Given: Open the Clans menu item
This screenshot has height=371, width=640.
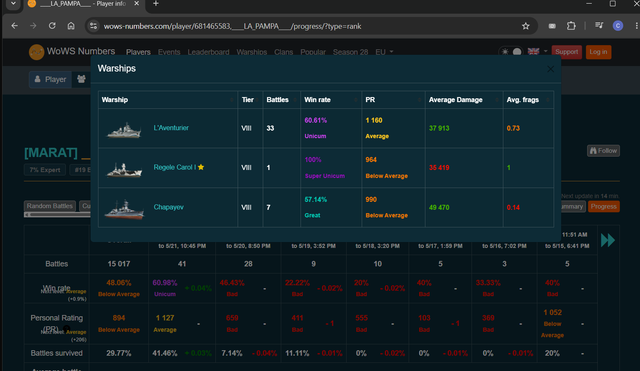Looking at the screenshot, I should (x=283, y=52).
